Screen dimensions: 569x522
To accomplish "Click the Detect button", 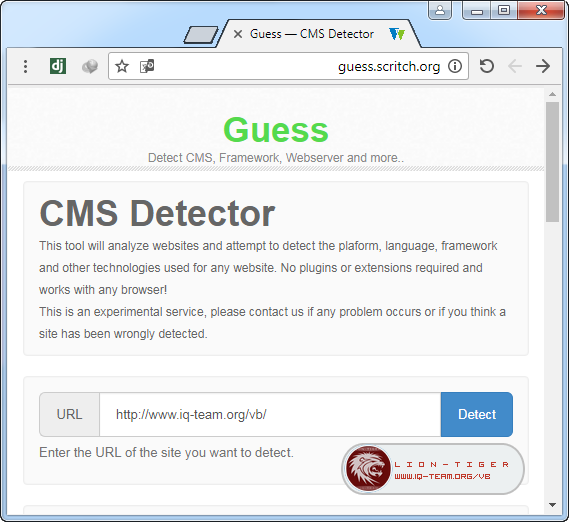I will point(476,414).
